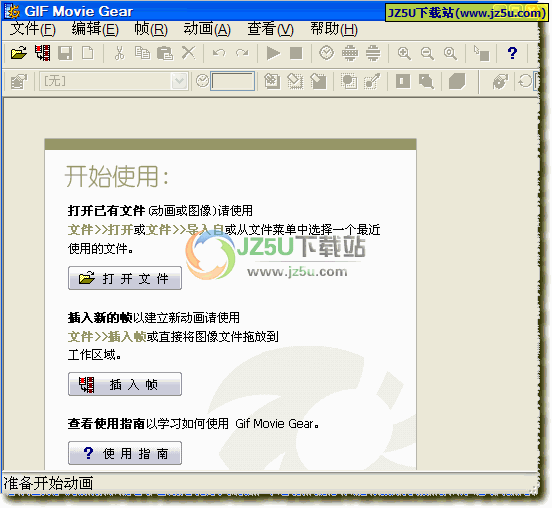The image size is (552, 508).
Task: Click the frame delay input field
Action: [x=232, y=81]
